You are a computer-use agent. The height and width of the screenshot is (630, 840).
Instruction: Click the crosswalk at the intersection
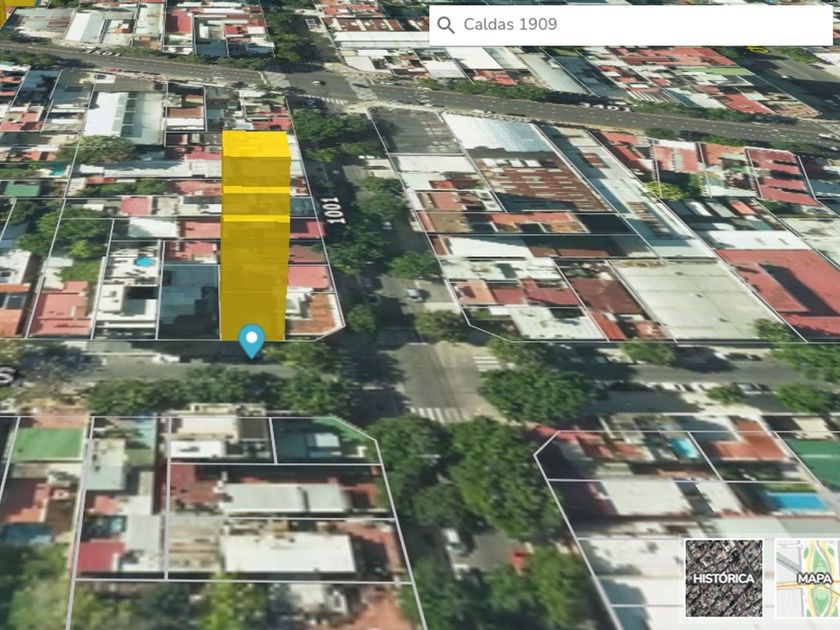pyautogui.click(x=440, y=414)
